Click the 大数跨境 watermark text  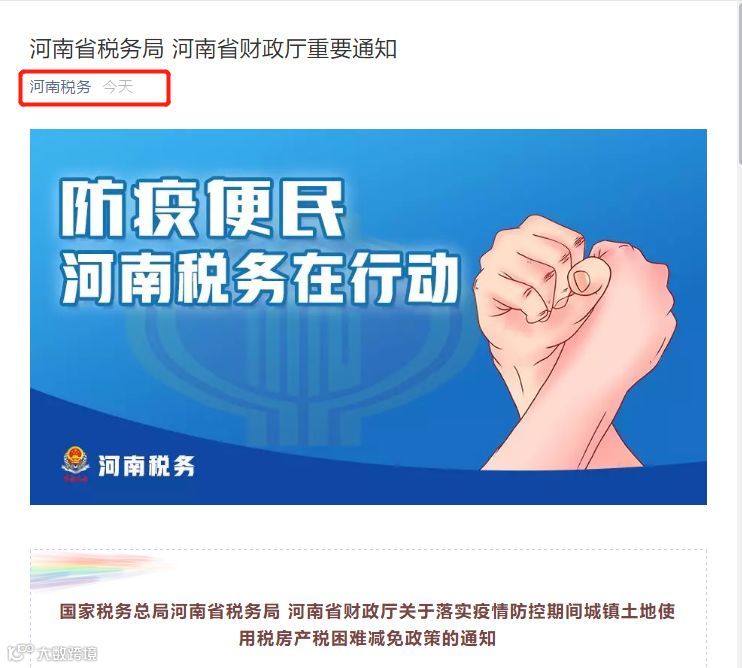(x=67, y=653)
